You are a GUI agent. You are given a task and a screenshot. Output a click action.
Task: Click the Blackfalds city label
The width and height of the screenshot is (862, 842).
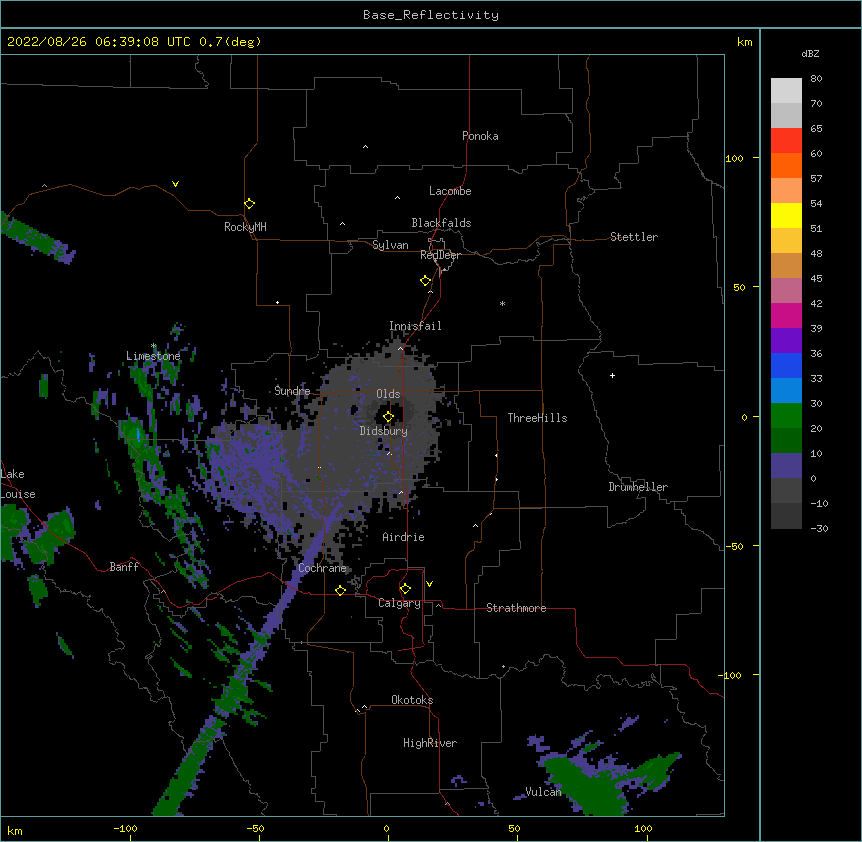(441, 223)
